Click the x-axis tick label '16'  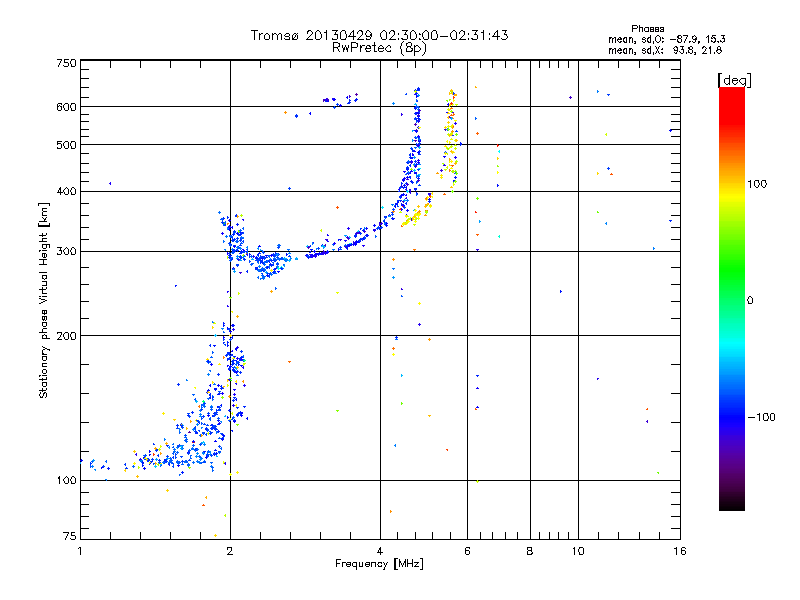pos(680,551)
